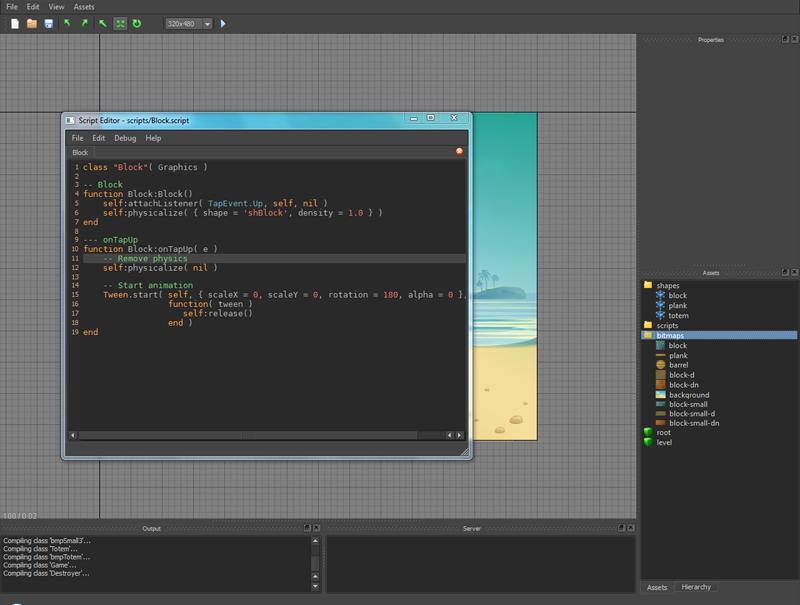
Task: Select the scripts folder in Assets tree
Action: coord(667,325)
